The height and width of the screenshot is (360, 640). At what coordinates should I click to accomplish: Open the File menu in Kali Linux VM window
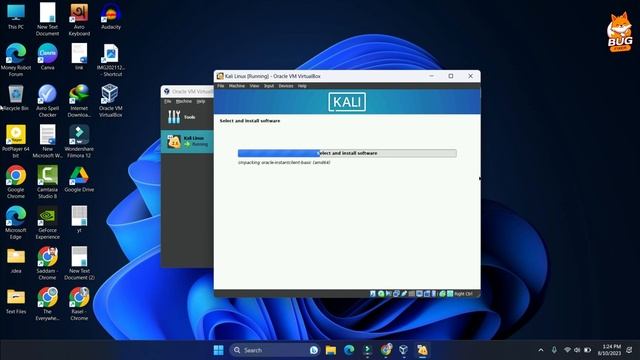tap(220, 86)
